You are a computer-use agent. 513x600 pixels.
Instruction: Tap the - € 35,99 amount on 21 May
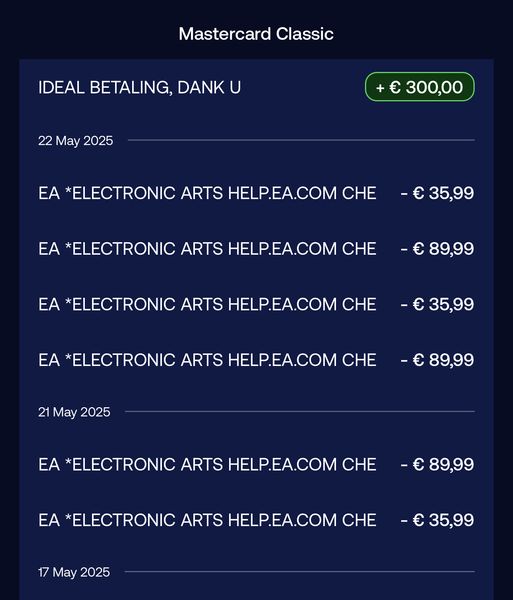coord(437,520)
